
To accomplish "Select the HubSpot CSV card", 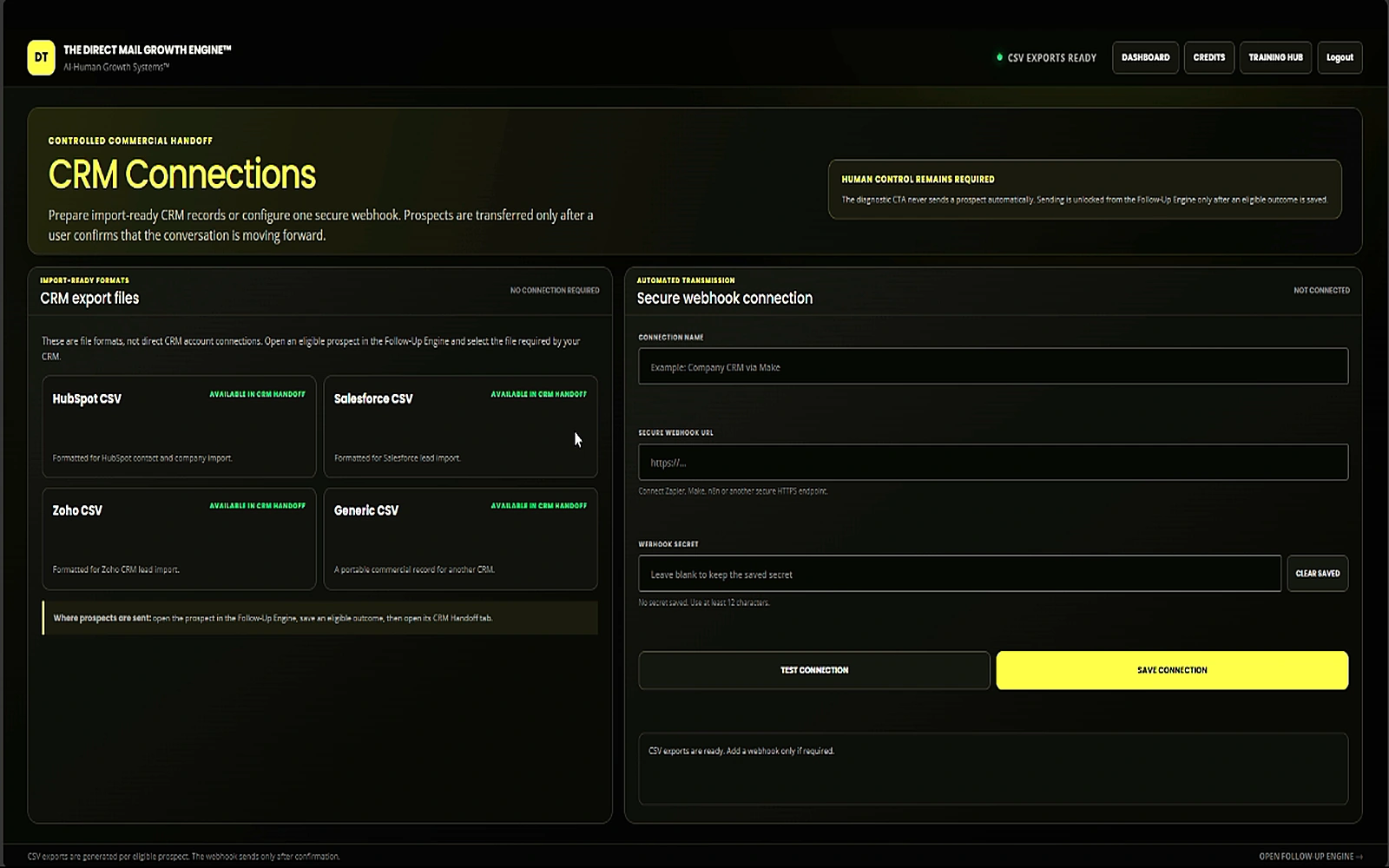I will coord(179,426).
